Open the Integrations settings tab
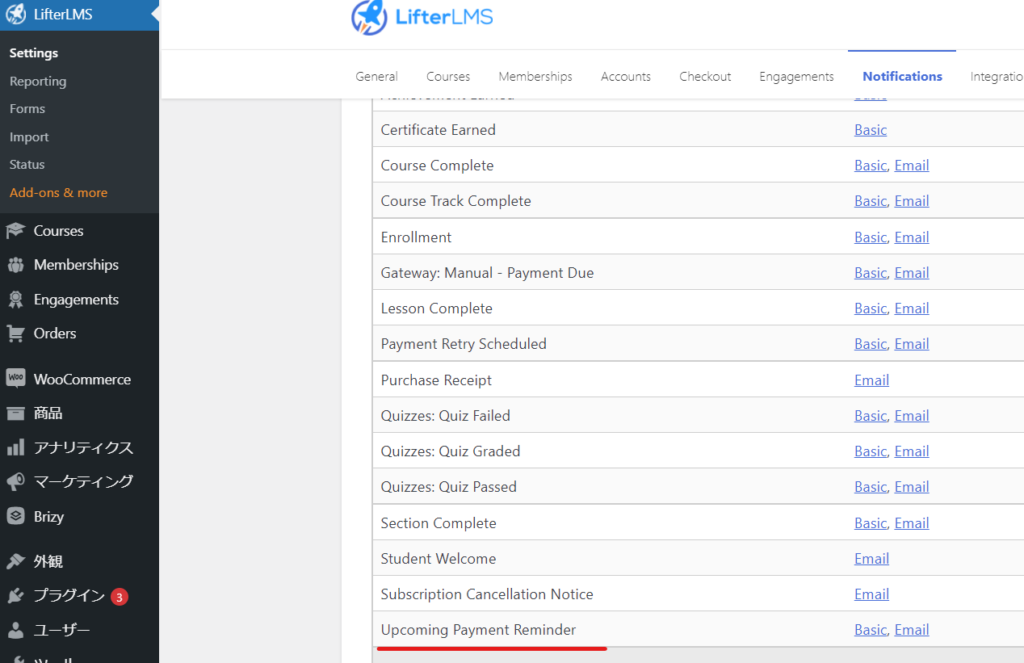 (997, 76)
